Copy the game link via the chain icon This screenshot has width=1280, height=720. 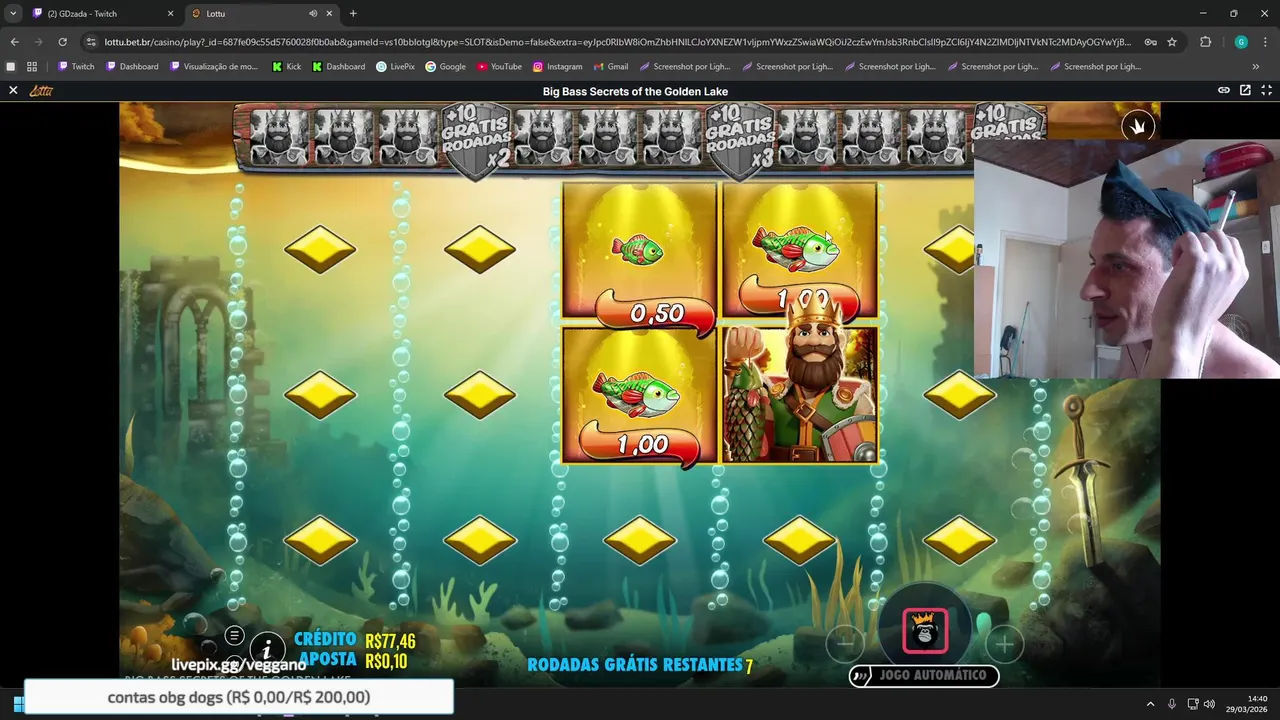pos(1223,90)
